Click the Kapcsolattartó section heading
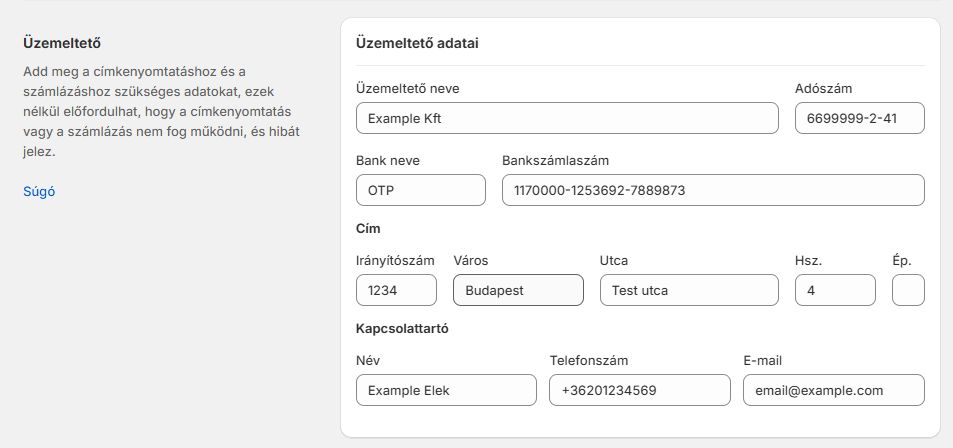953x448 pixels. tap(401, 329)
